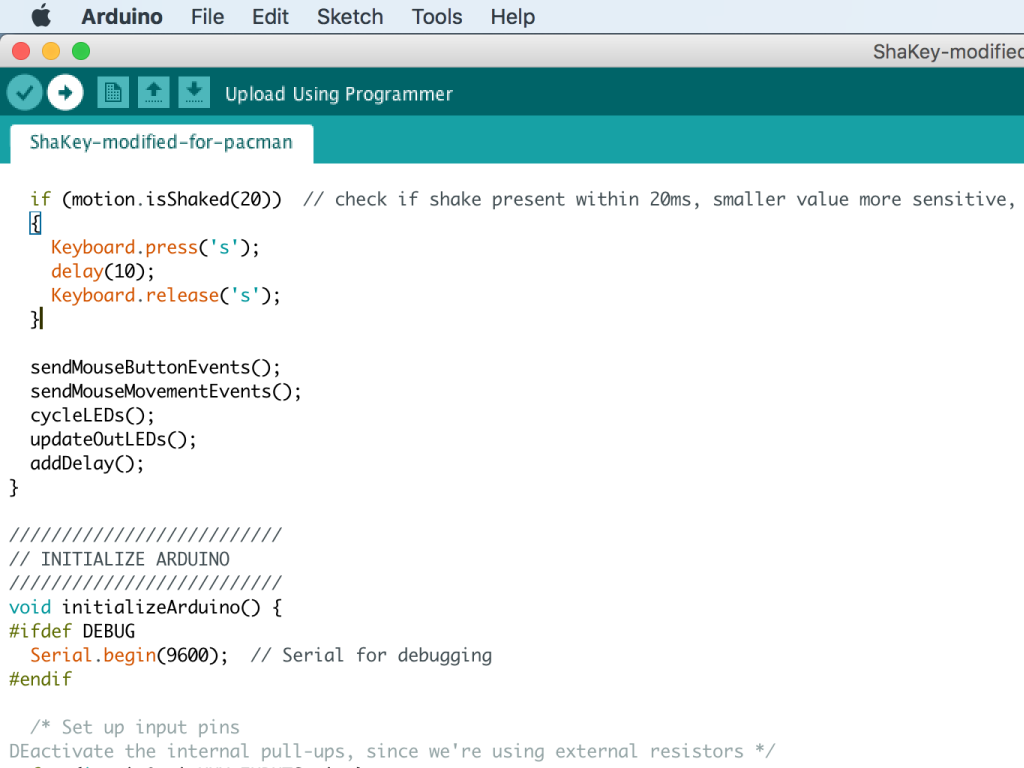Click the line 'if (motion.isShaked(20))'
This screenshot has height=768, width=1024.
coord(156,199)
